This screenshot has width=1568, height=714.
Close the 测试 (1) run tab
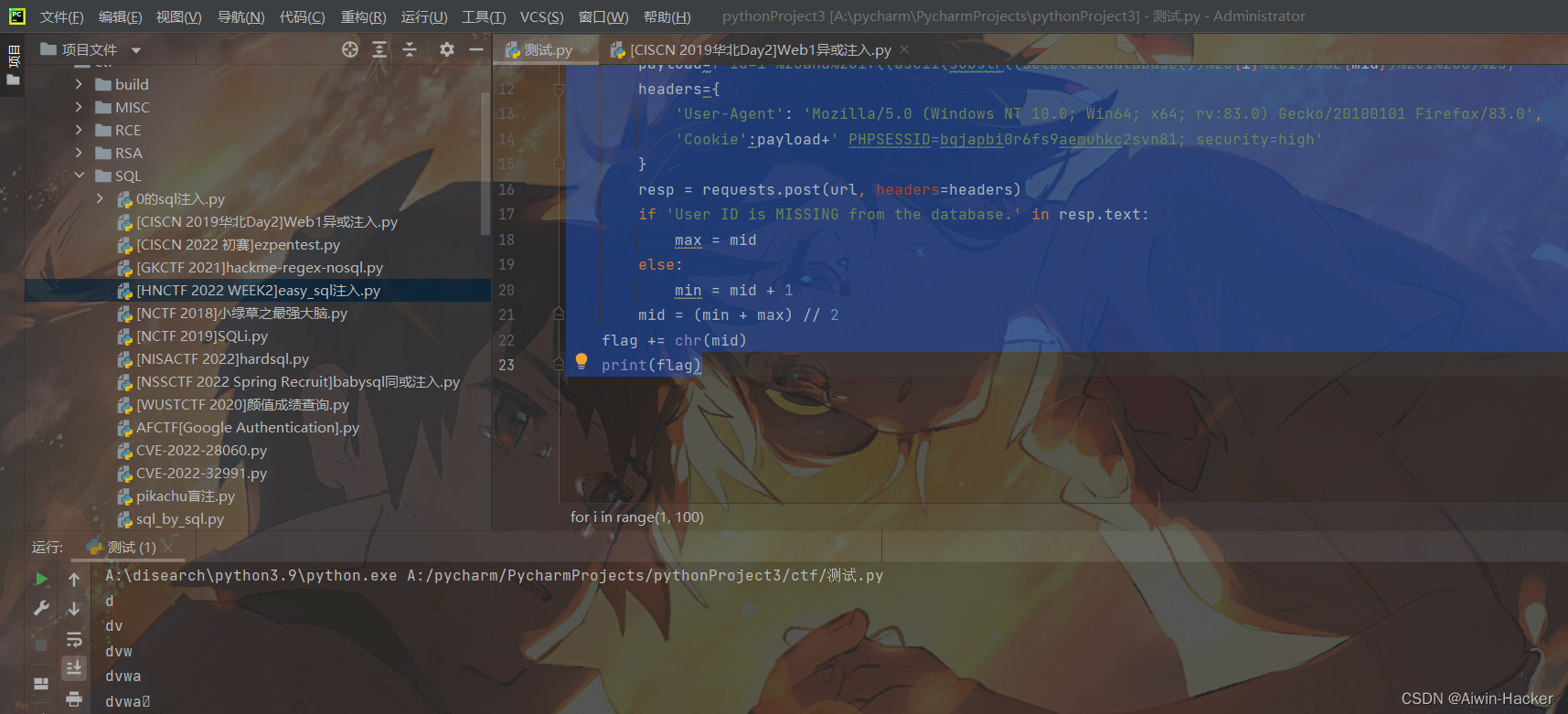pyautogui.click(x=167, y=547)
